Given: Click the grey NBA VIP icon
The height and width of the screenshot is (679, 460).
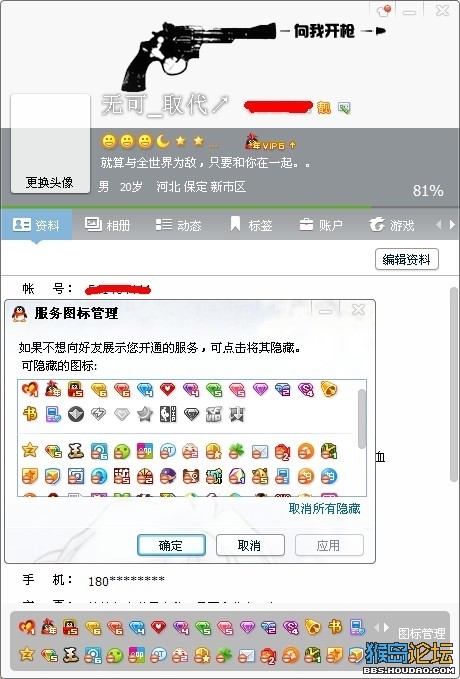Looking at the screenshot, I should 168,415.
